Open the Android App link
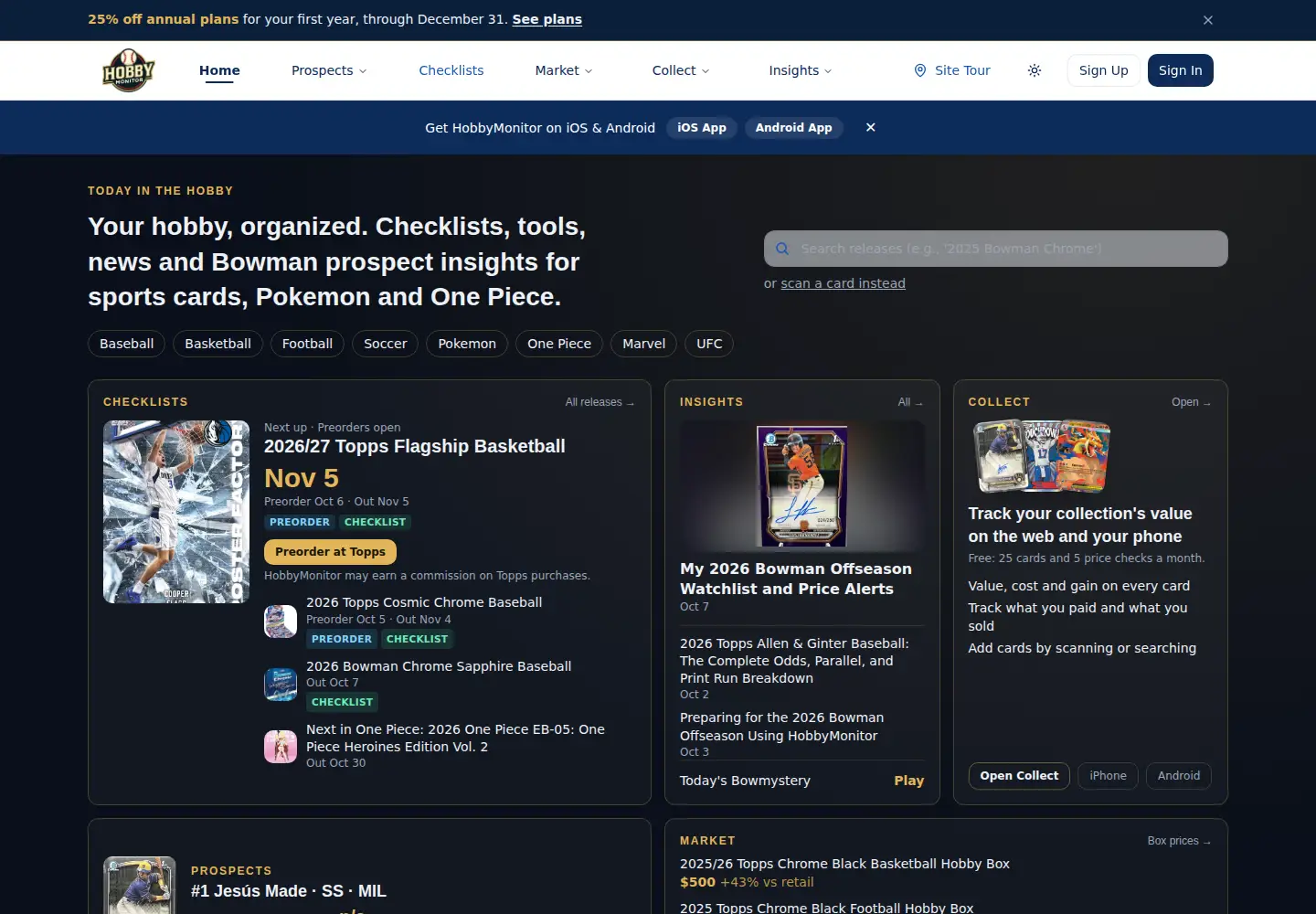 pos(794,128)
